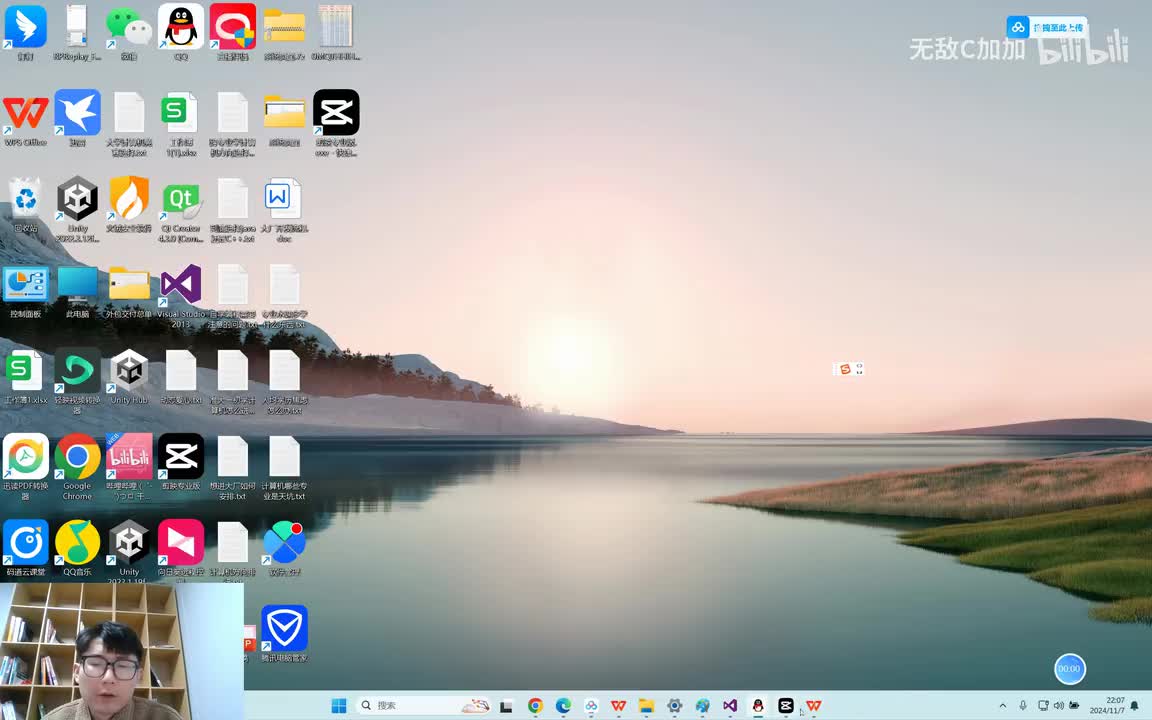Select the QQ penguin desktop shortcut
Viewport: 1152px width, 720px height.
(x=181, y=26)
